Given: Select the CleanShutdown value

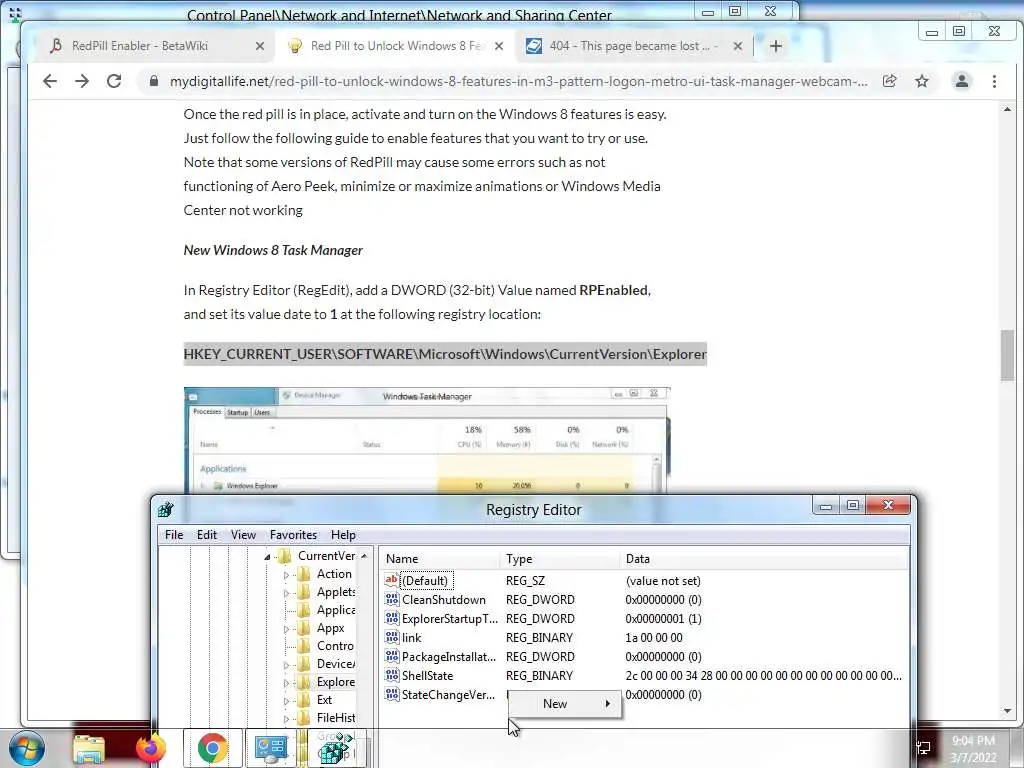Looking at the screenshot, I should (x=443, y=600).
